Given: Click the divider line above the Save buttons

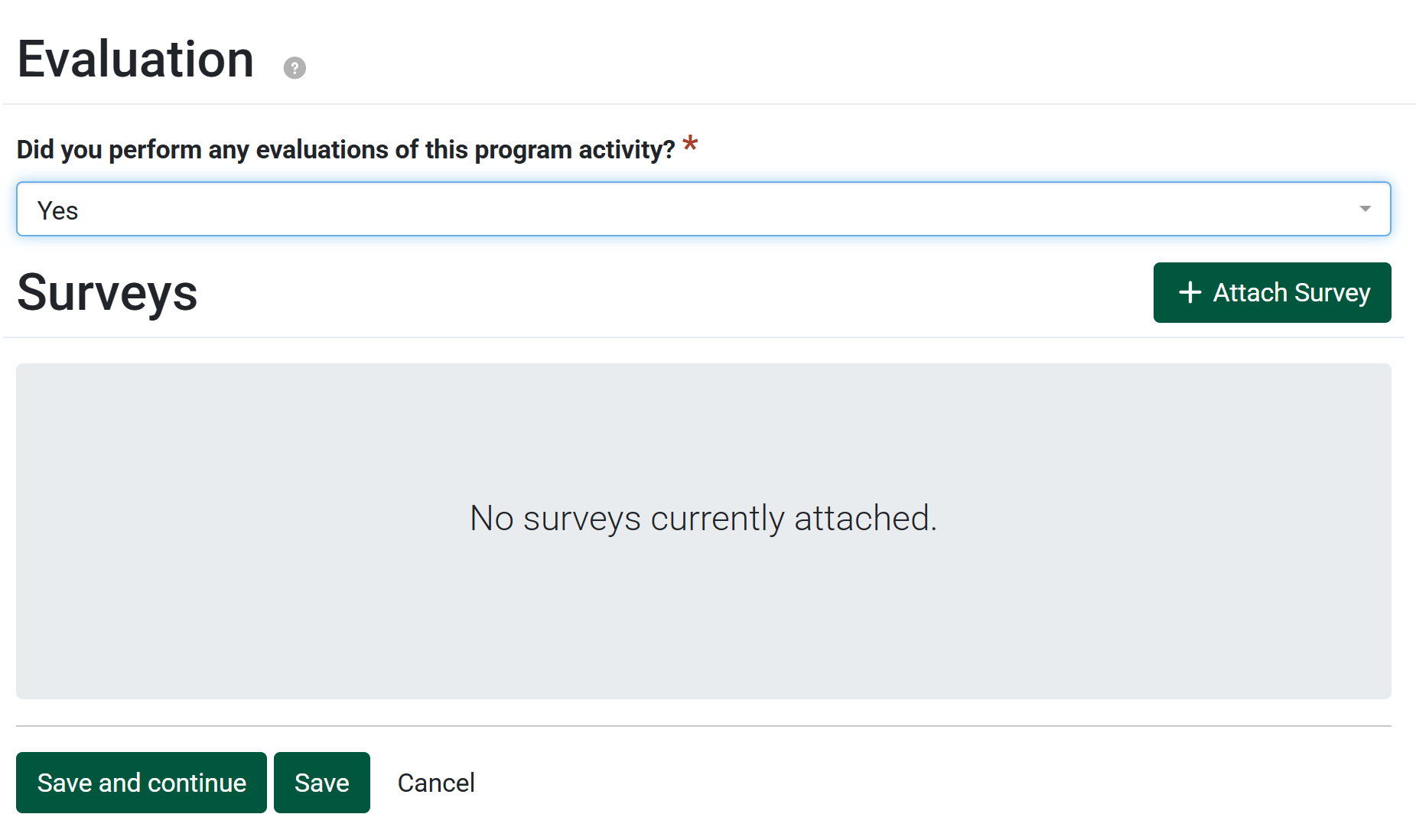Looking at the screenshot, I should [x=703, y=725].
